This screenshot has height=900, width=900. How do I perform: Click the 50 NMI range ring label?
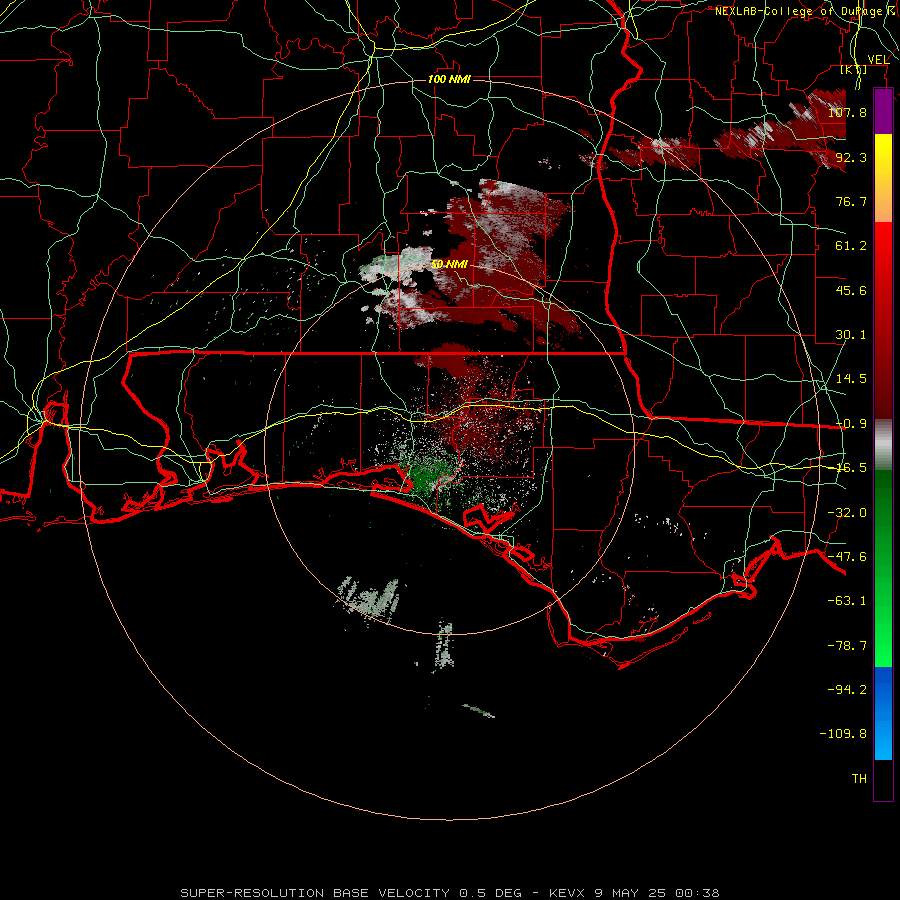coord(449,264)
